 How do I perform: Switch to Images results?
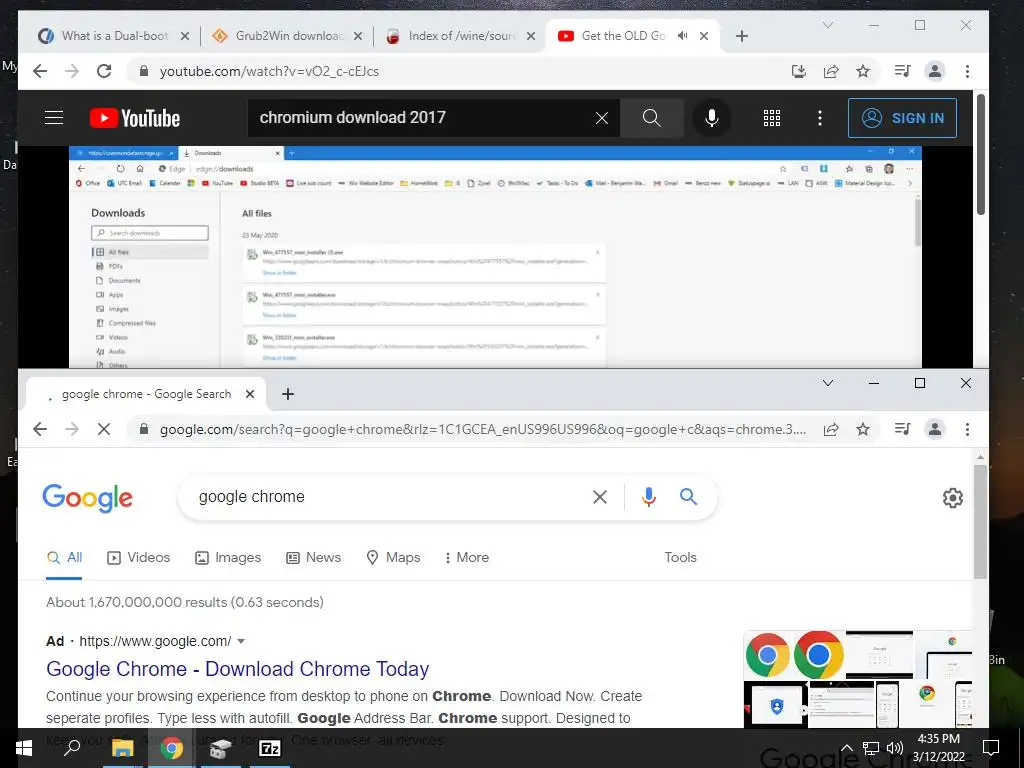(228, 558)
